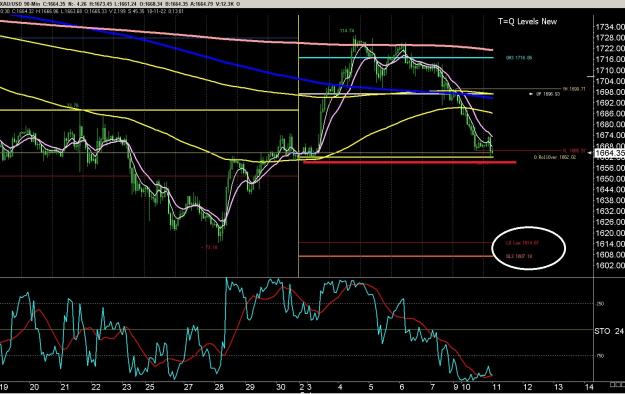625x394 pixels.
Task: Click date label 25 on time axis
Action: click(150, 387)
